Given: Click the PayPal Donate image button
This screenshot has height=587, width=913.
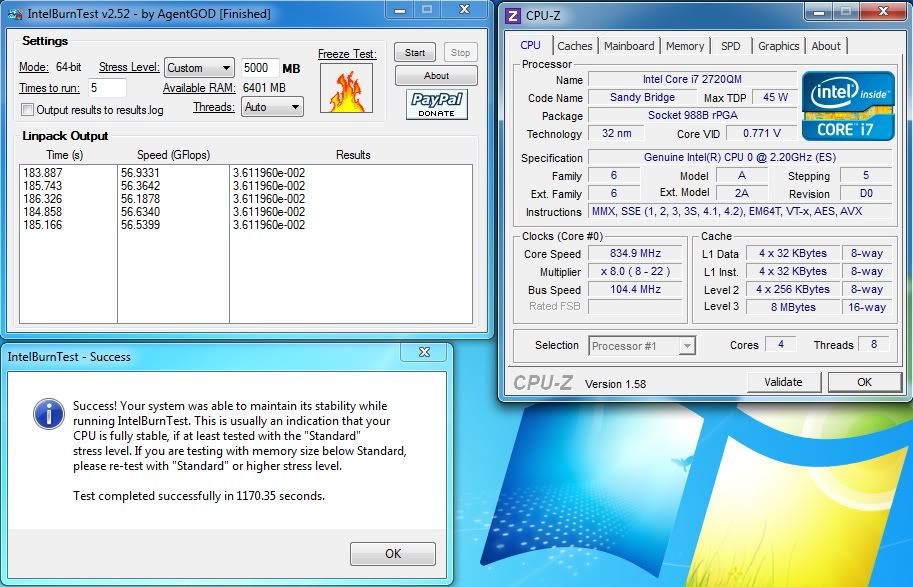Looking at the screenshot, I should click(x=437, y=104).
